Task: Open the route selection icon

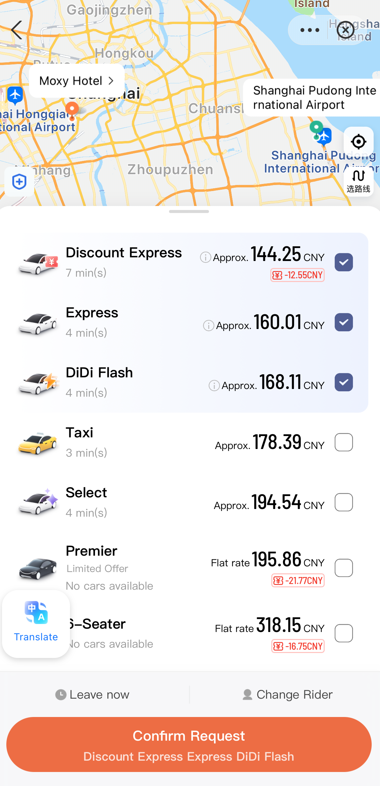Action: (x=358, y=181)
